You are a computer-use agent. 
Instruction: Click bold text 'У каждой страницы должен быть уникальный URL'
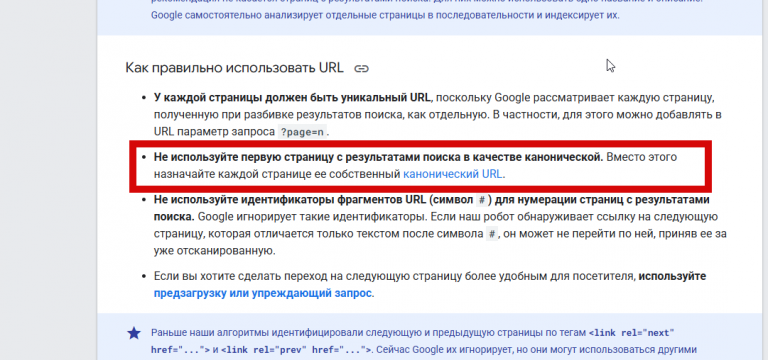pos(292,97)
